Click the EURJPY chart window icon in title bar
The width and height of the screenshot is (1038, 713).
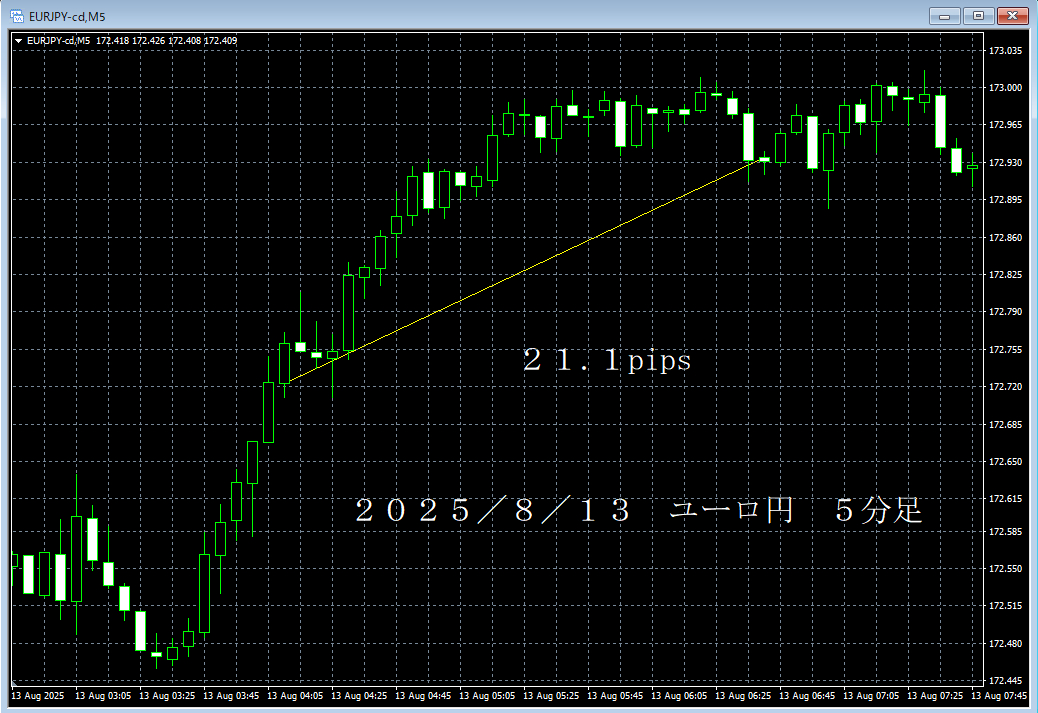point(17,17)
